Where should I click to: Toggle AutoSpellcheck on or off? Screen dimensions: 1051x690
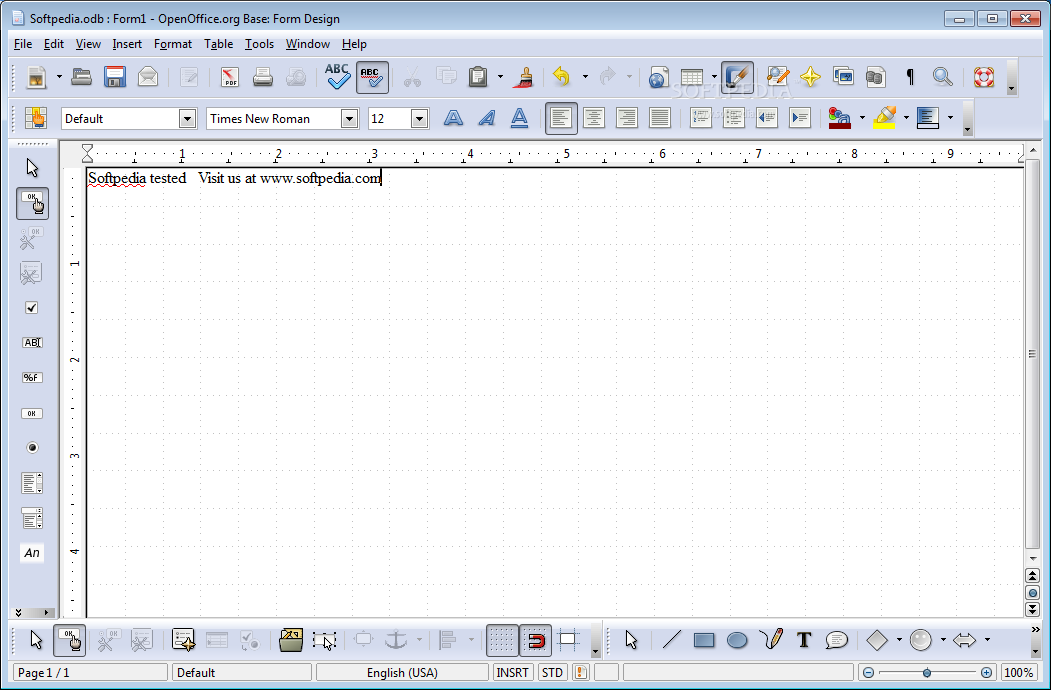[372, 77]
